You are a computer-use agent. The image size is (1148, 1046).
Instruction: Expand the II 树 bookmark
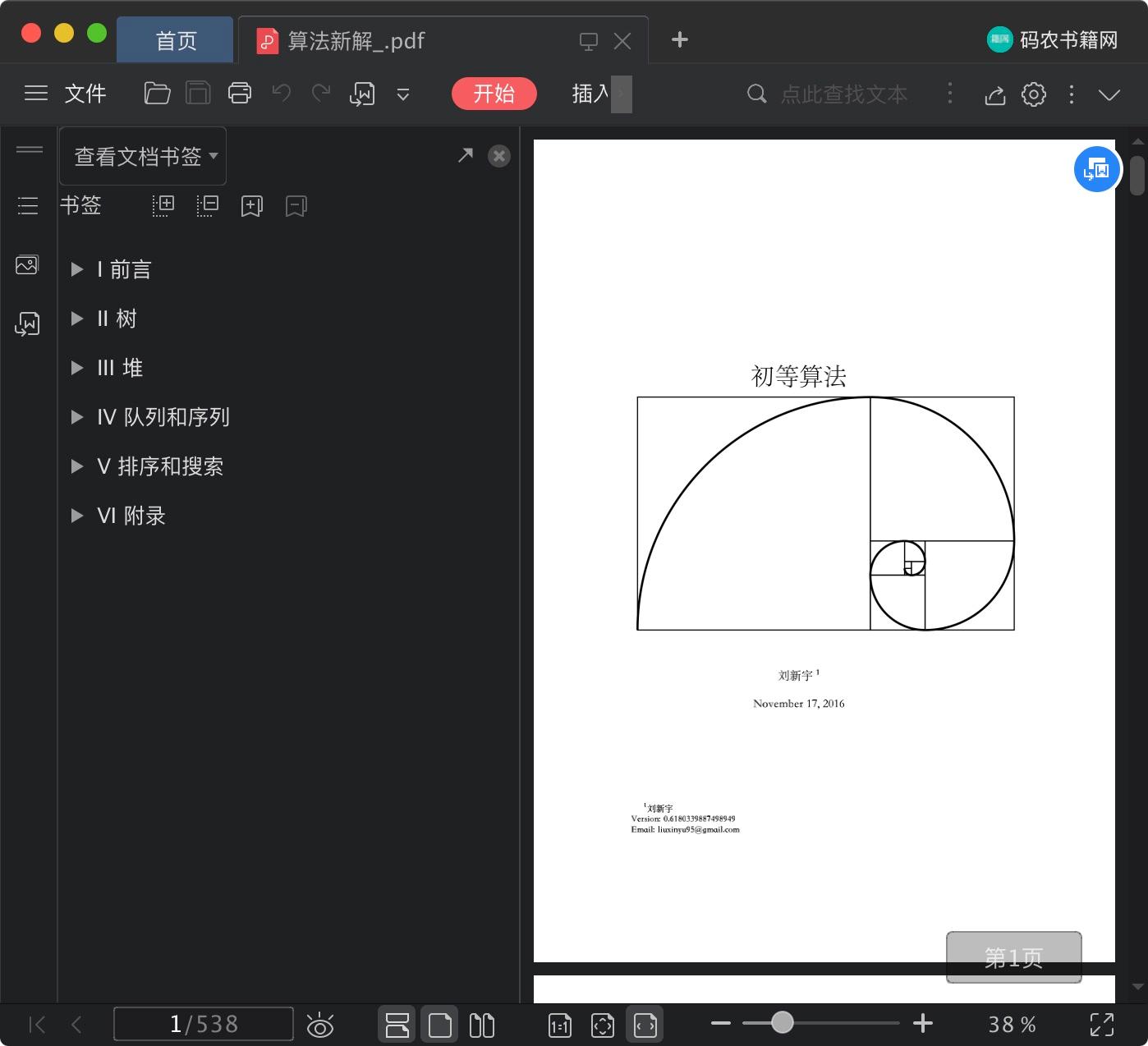pyautogui.click(x=77, y=319)
